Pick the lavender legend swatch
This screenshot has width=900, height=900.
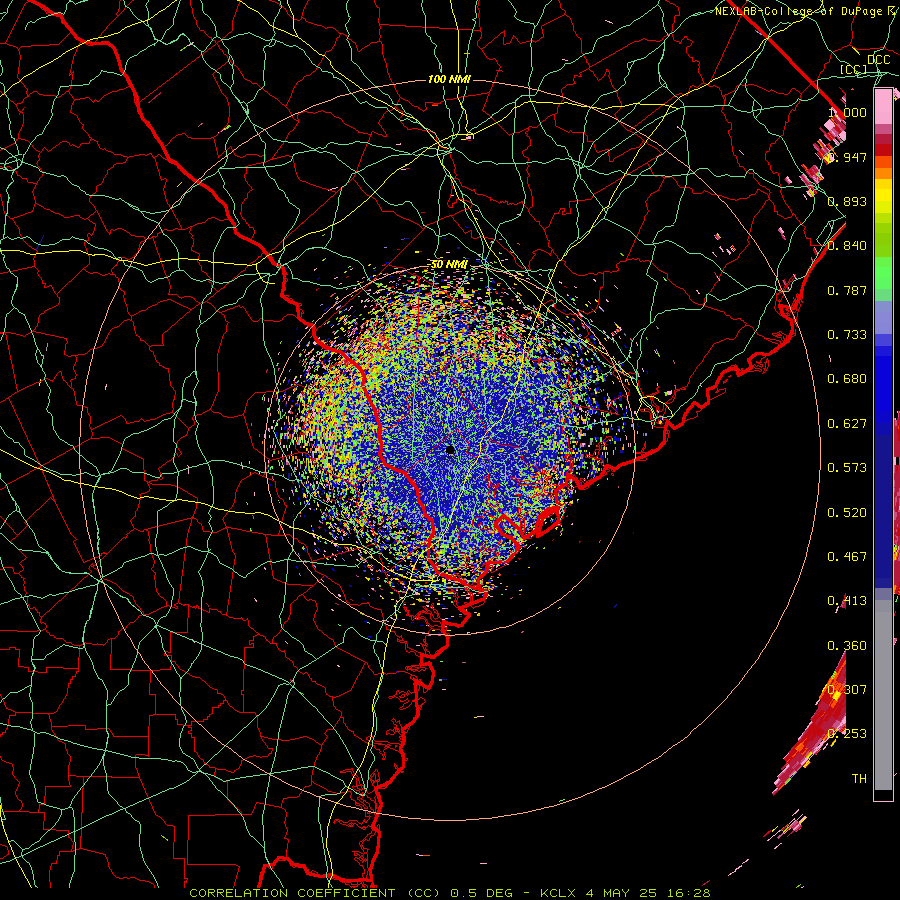click(x=883, y=317)
